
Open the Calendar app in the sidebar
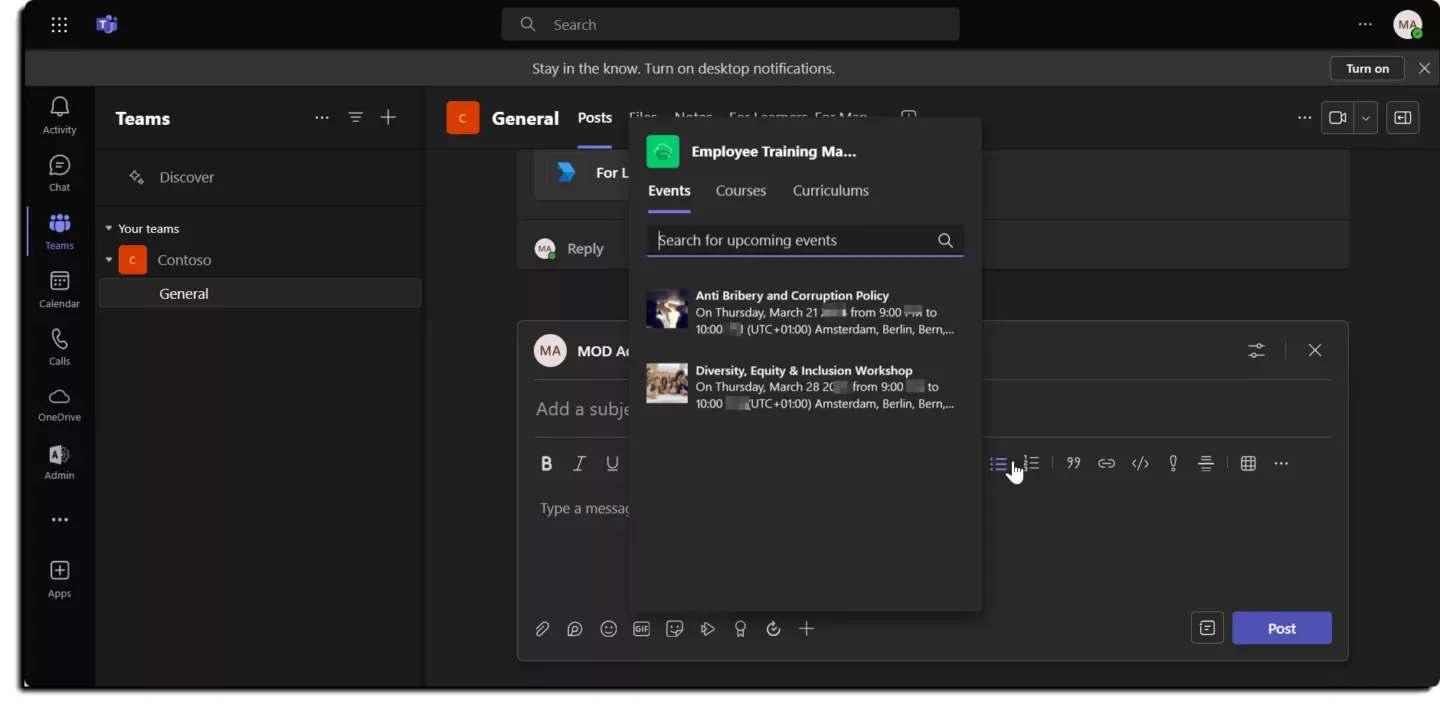(59, 289)
